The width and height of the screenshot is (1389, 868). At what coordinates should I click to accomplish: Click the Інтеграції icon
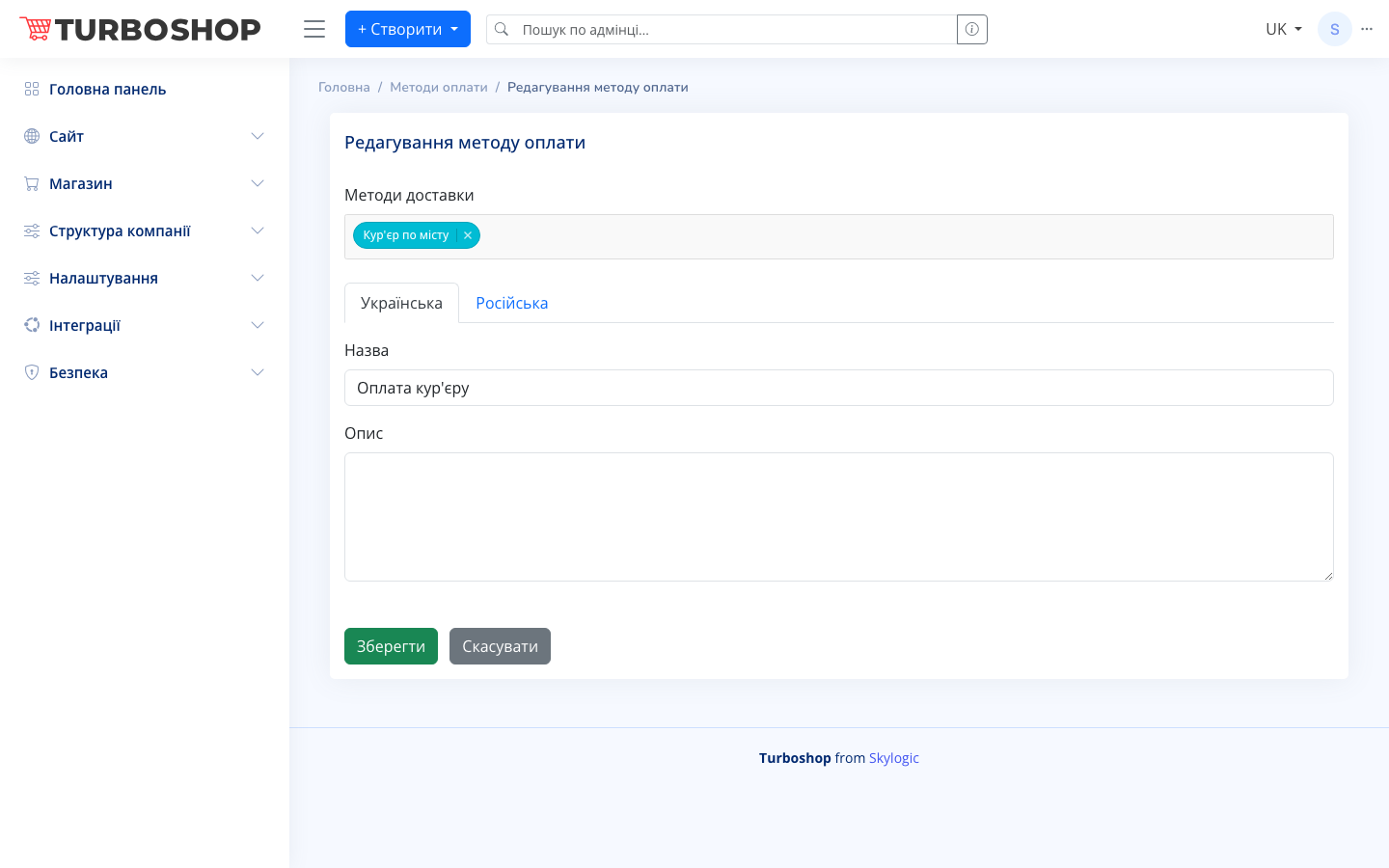32,325
